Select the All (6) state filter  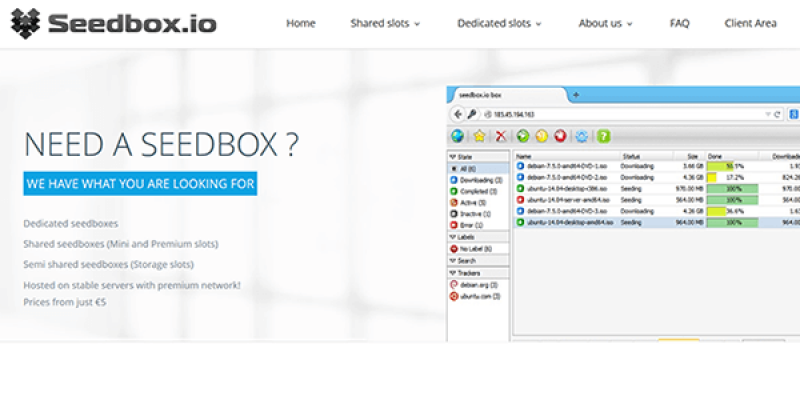479,168
